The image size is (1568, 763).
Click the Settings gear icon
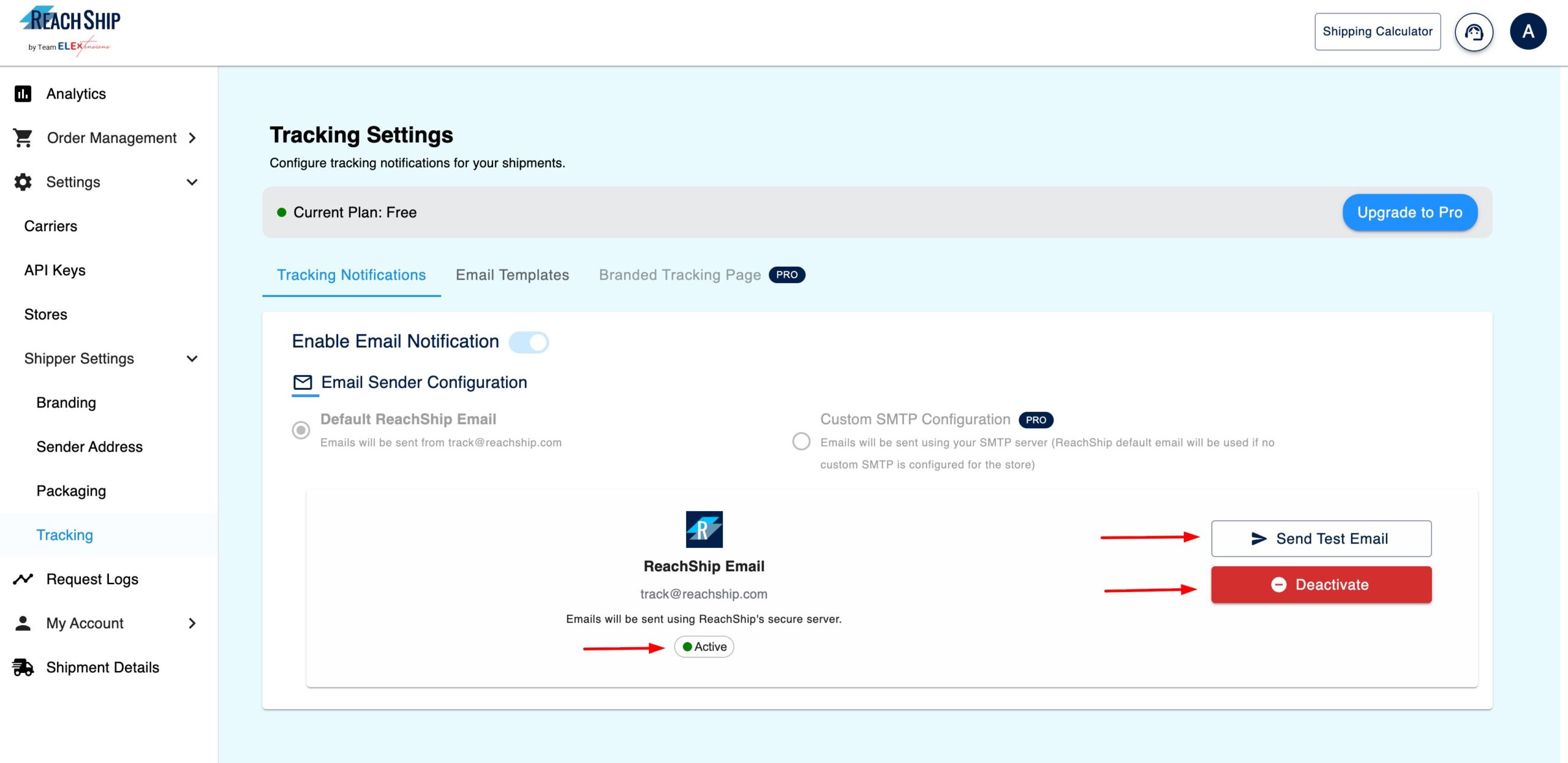(x=23, y=182)
